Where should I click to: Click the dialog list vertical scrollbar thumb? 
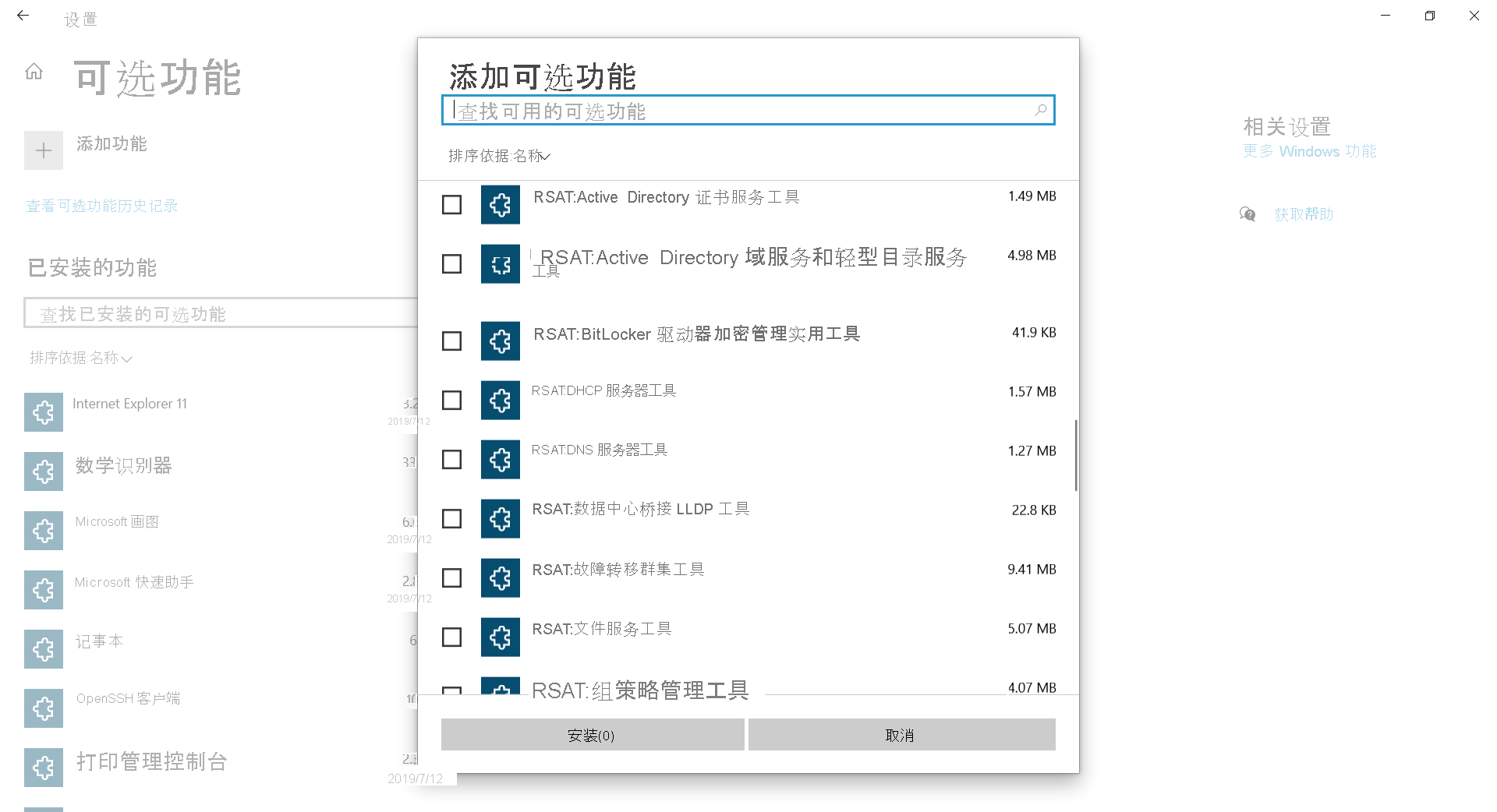click(x=1076, y=456)
